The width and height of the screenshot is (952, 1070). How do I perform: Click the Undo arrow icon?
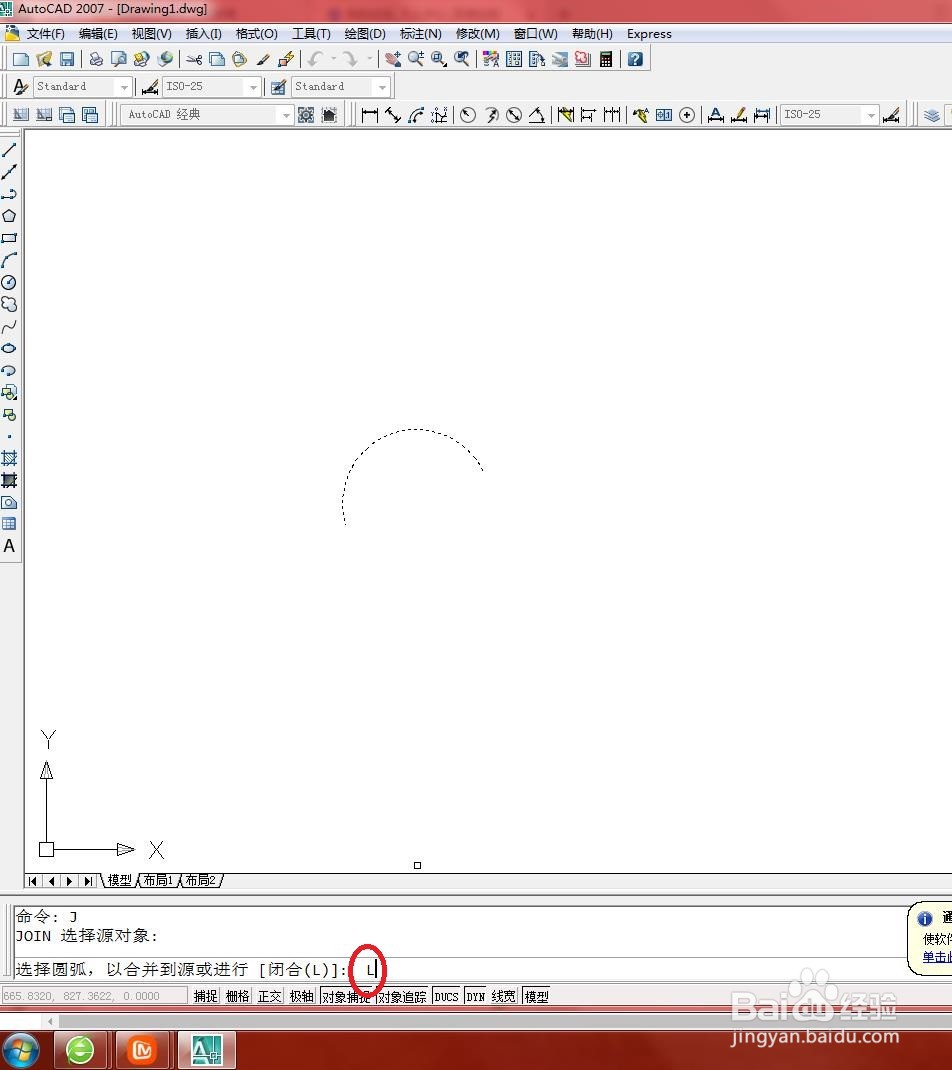(315, 59)
